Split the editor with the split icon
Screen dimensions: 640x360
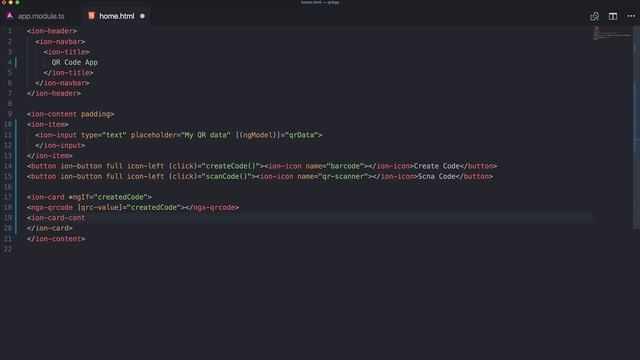click(x=613, y=16)
